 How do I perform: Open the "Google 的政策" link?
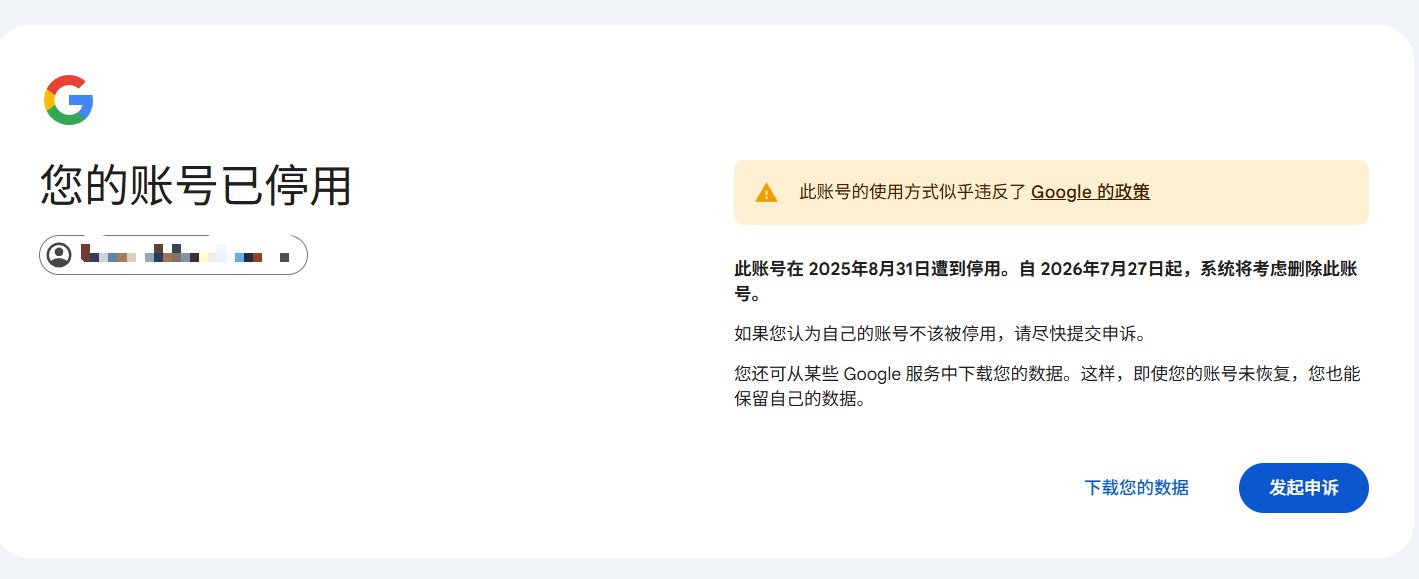1090,192
